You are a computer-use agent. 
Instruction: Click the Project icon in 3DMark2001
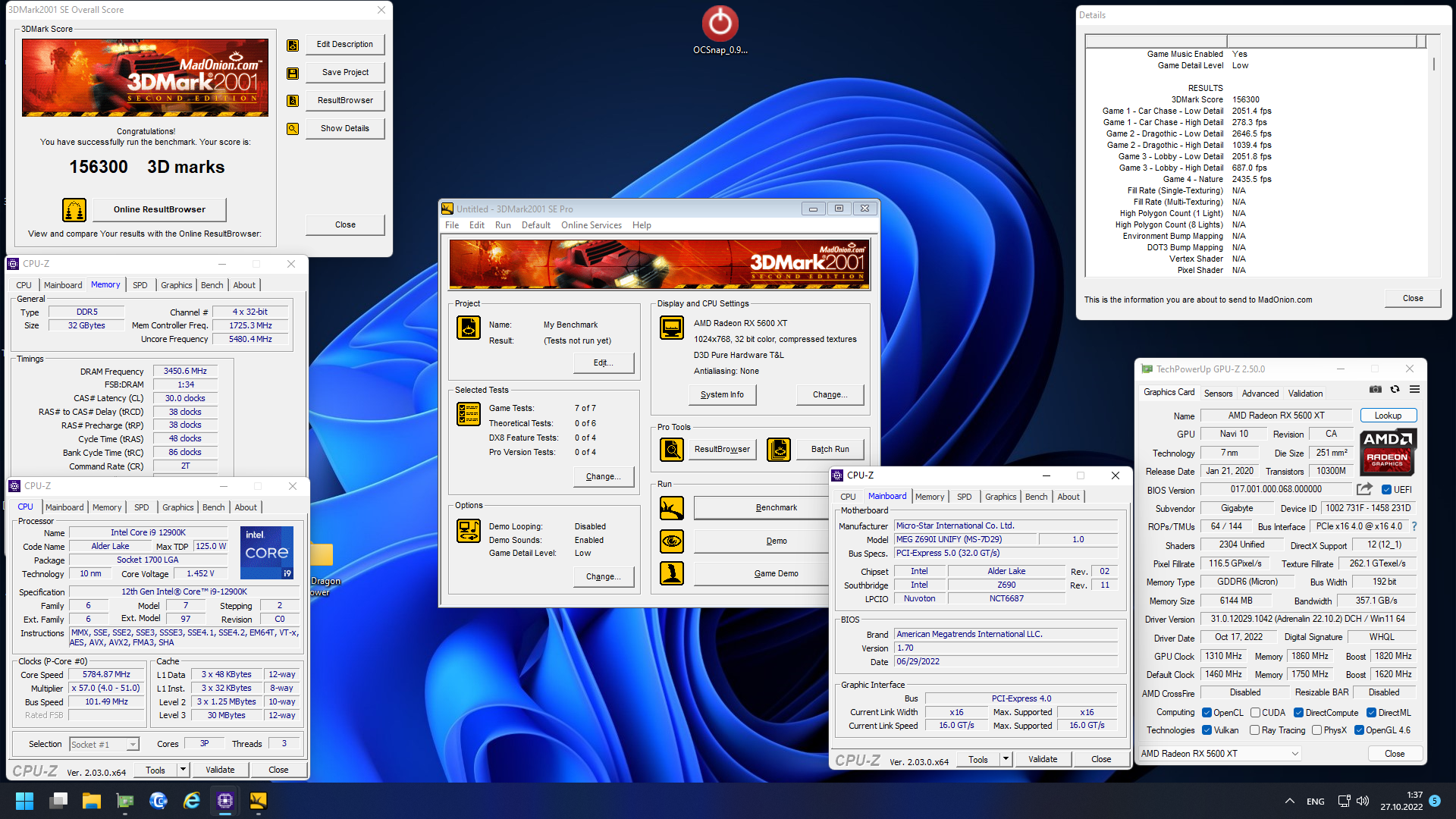pyautogui.click(x=469, y=328)
